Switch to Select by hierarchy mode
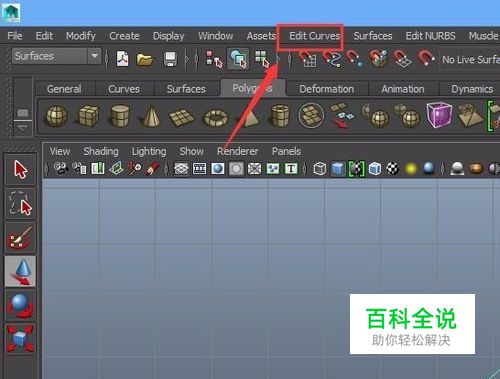Viewport: 500px width, 379px height. (x=213, y=59)
